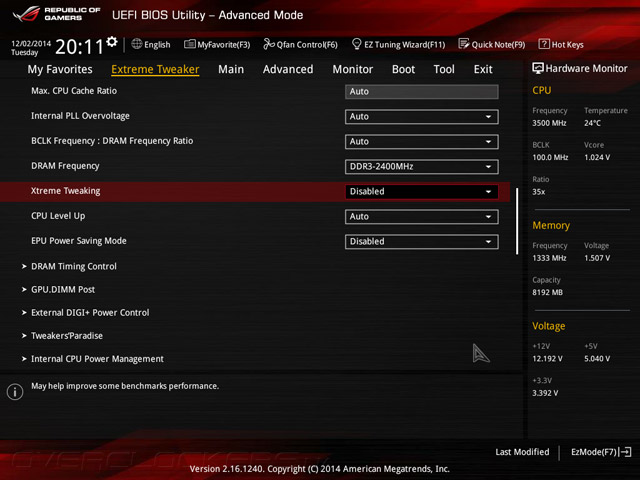640x480 pixels.
Task: Click the 12/02/2014 date text
Action: click(31, 44)
